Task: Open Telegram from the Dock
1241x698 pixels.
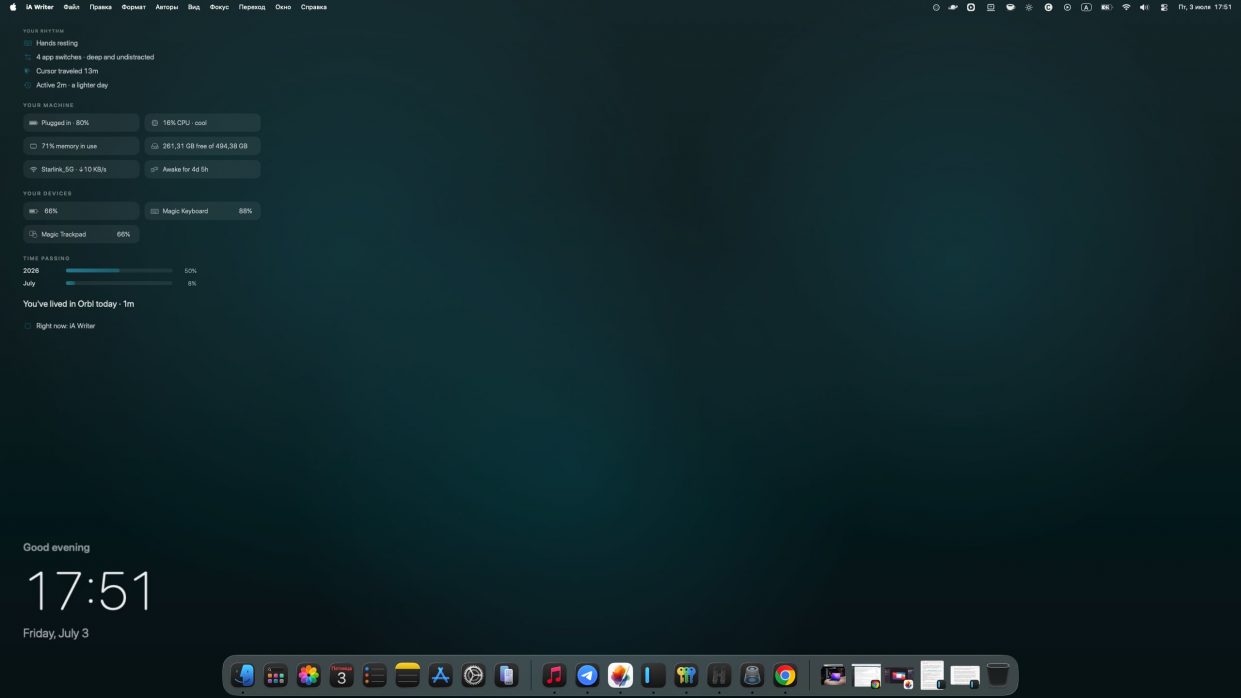Action: click(x=587, y=676)
